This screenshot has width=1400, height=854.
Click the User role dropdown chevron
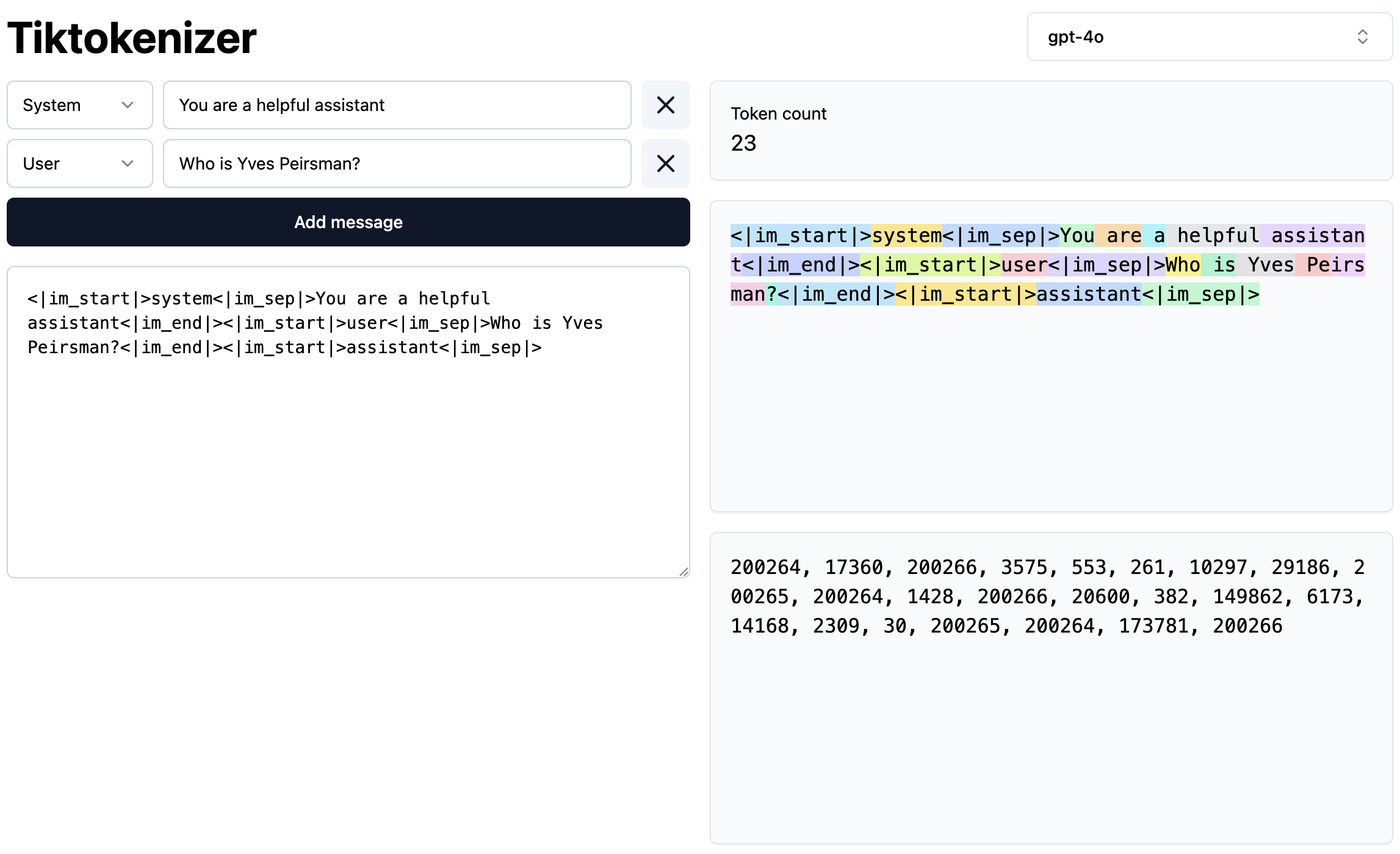coord(128,163)
